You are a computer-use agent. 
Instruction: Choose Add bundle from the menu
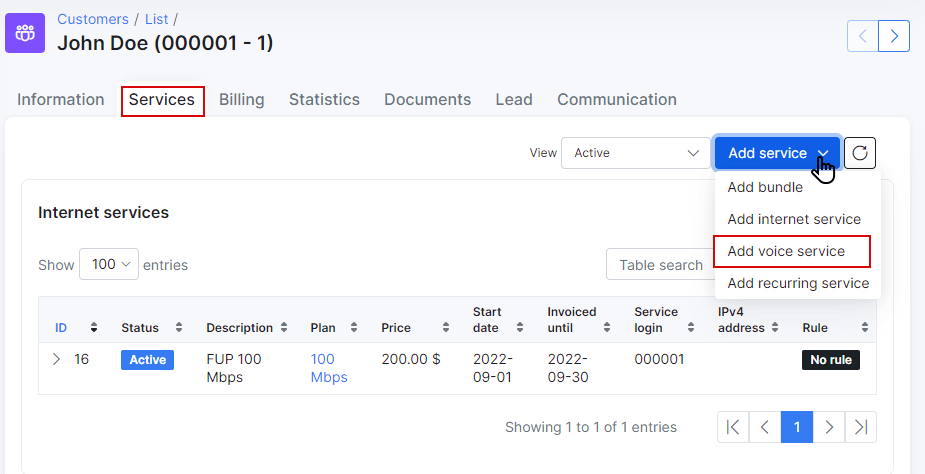[x=765, y=188]
